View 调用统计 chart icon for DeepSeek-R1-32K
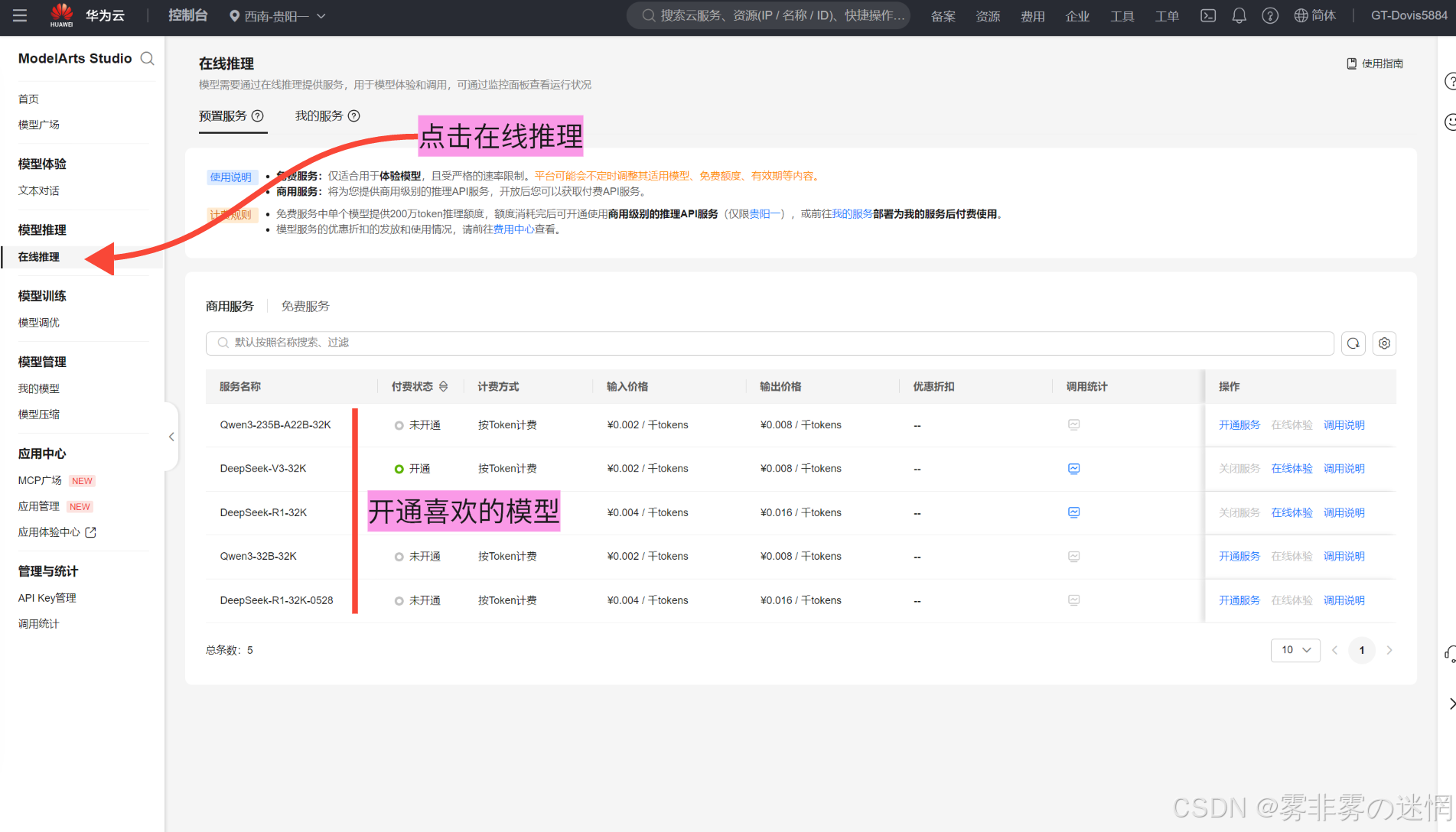 (1074, 512)
